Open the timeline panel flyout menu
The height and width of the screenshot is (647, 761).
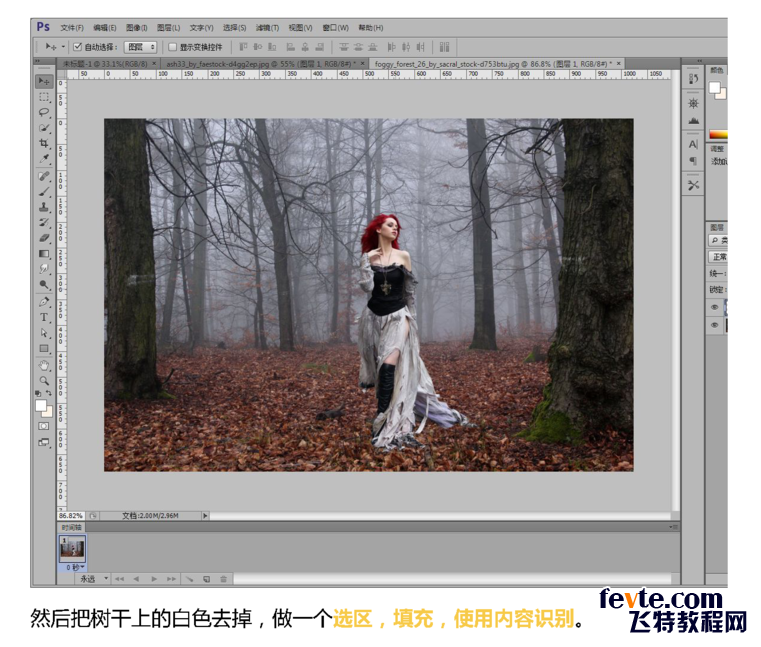tap(673, 527)
